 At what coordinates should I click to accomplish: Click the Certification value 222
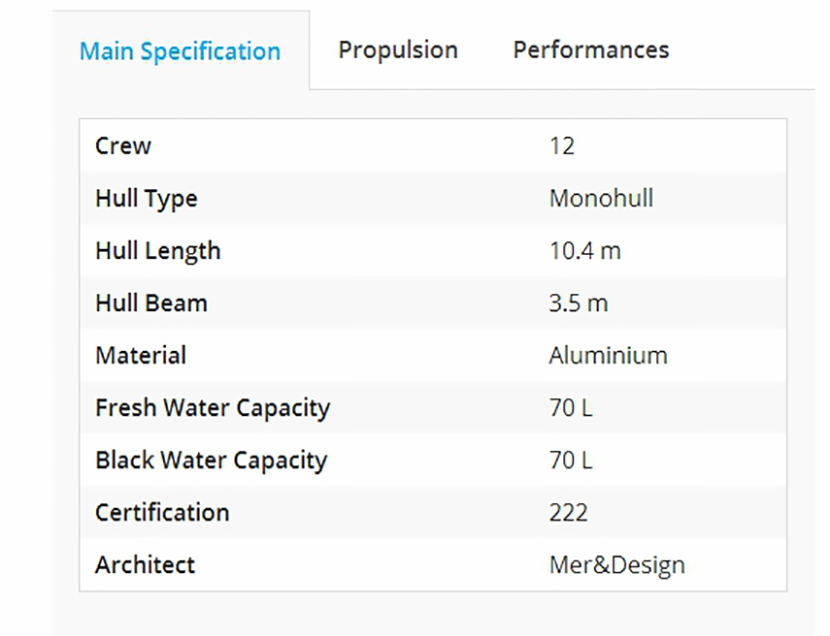(x=568, y=512)
